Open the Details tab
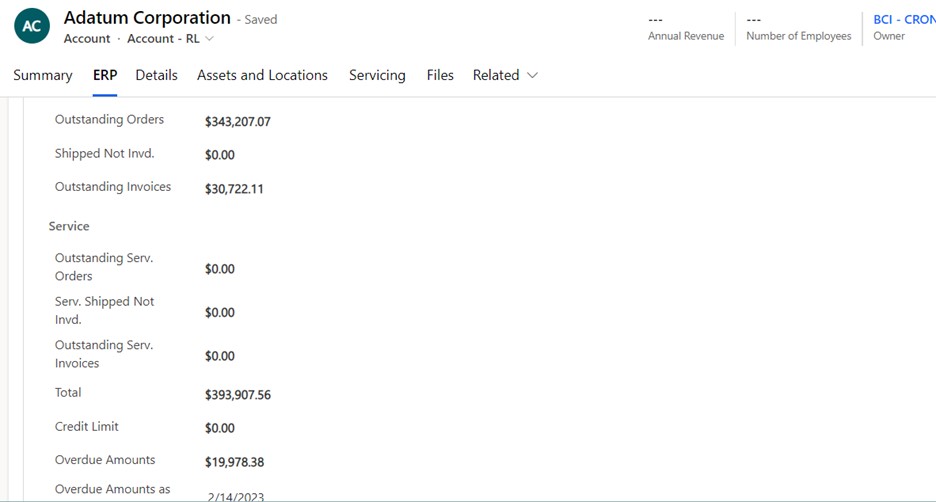 (156, 75)
